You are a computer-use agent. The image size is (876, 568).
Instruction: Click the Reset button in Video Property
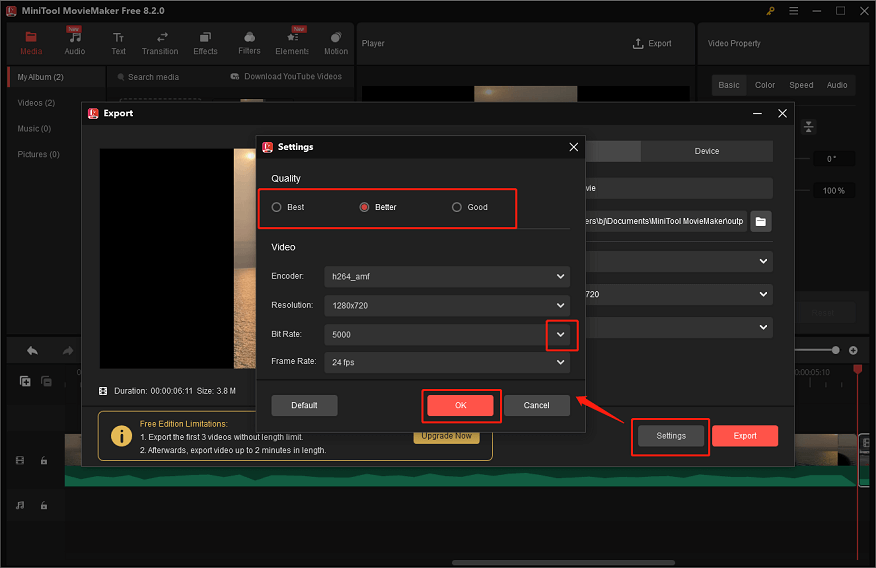coord(823,313)
